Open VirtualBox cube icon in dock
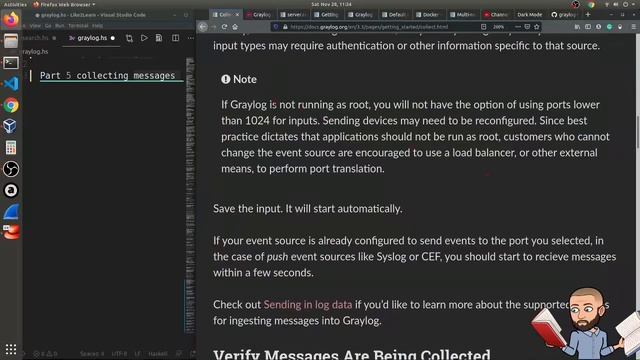 [x=10, y=126]
